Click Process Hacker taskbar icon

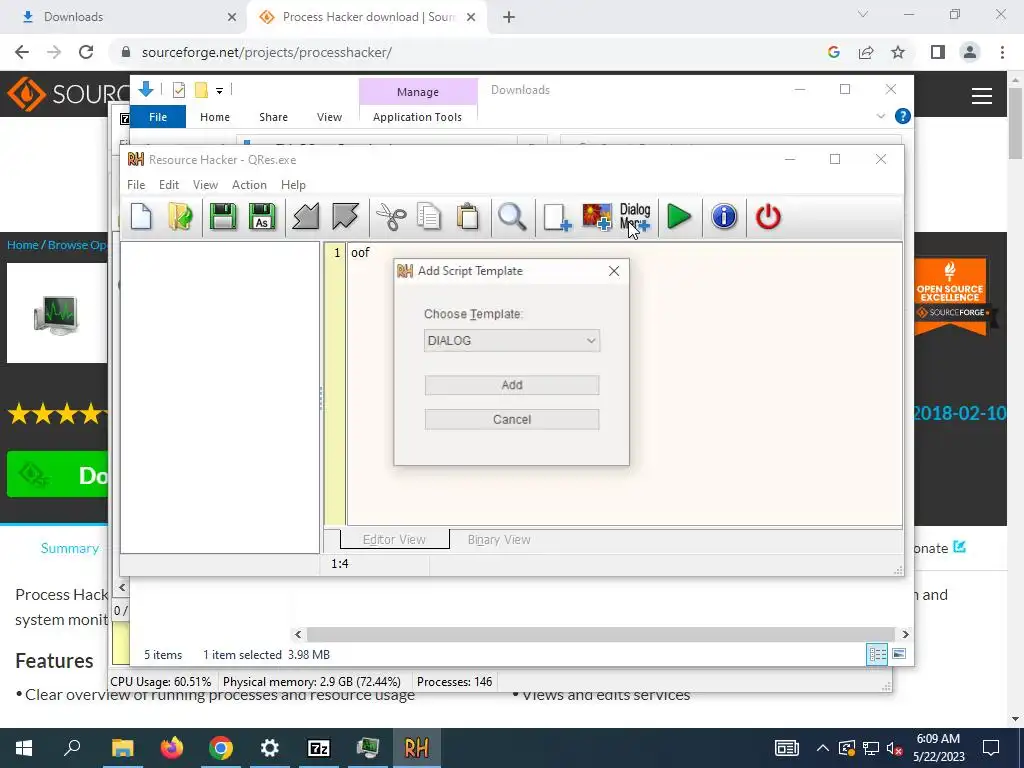point(368,748)
